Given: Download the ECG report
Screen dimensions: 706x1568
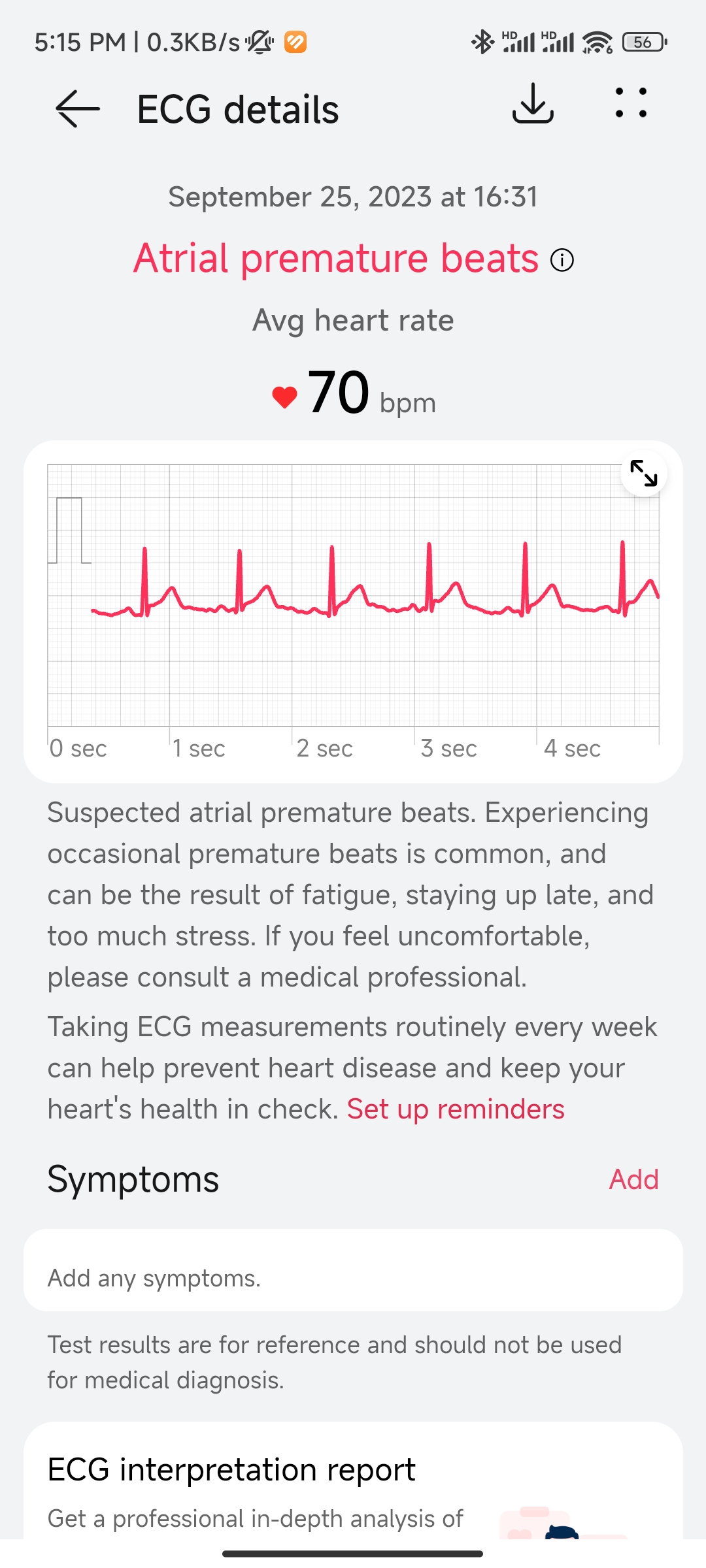Looking at the screenshot, I should click(x=533, y=105).
